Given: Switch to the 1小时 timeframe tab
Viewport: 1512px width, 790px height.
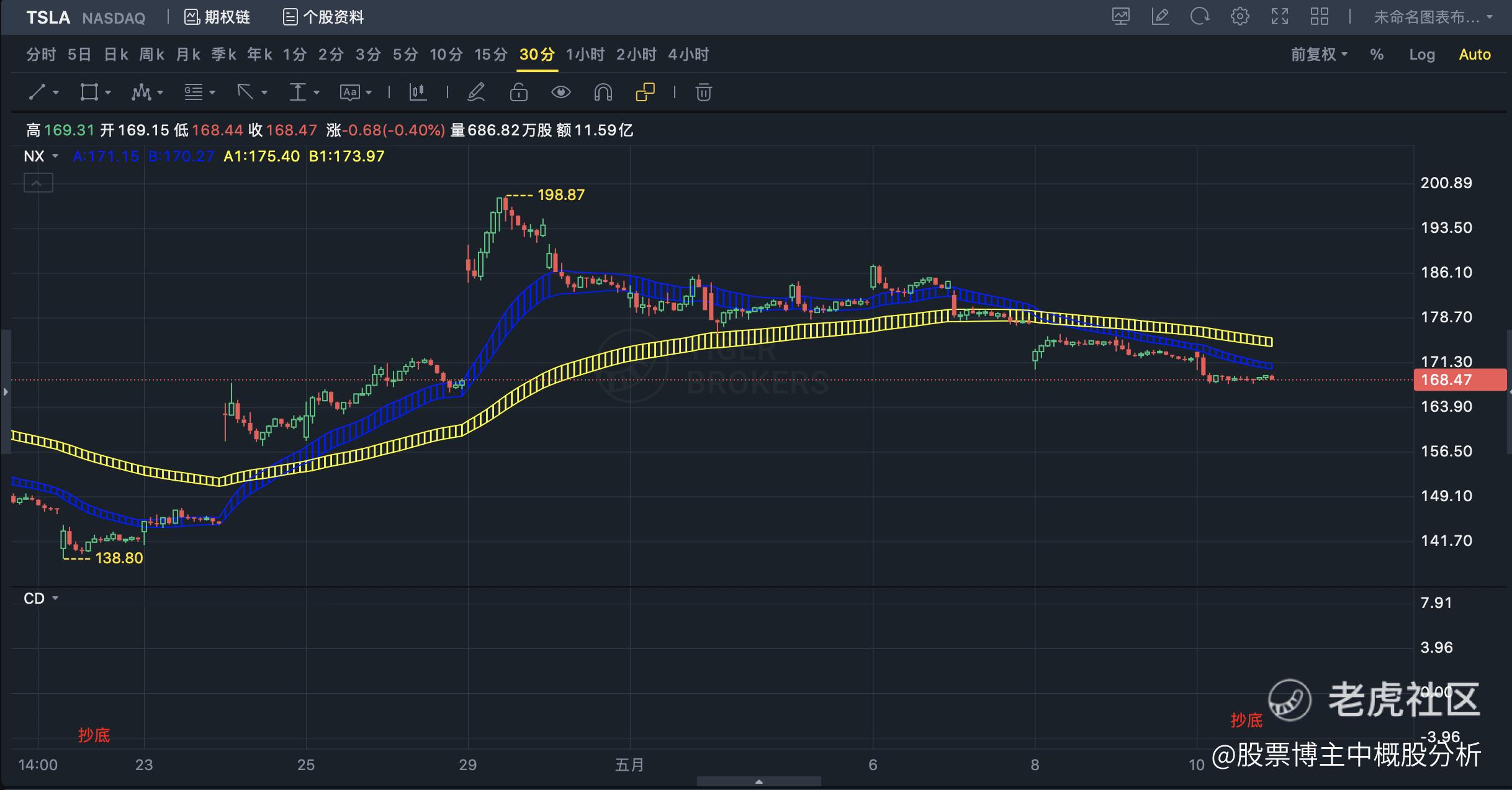Looking at the screenshot, I should pyautogui.click(x=585, y=55).
